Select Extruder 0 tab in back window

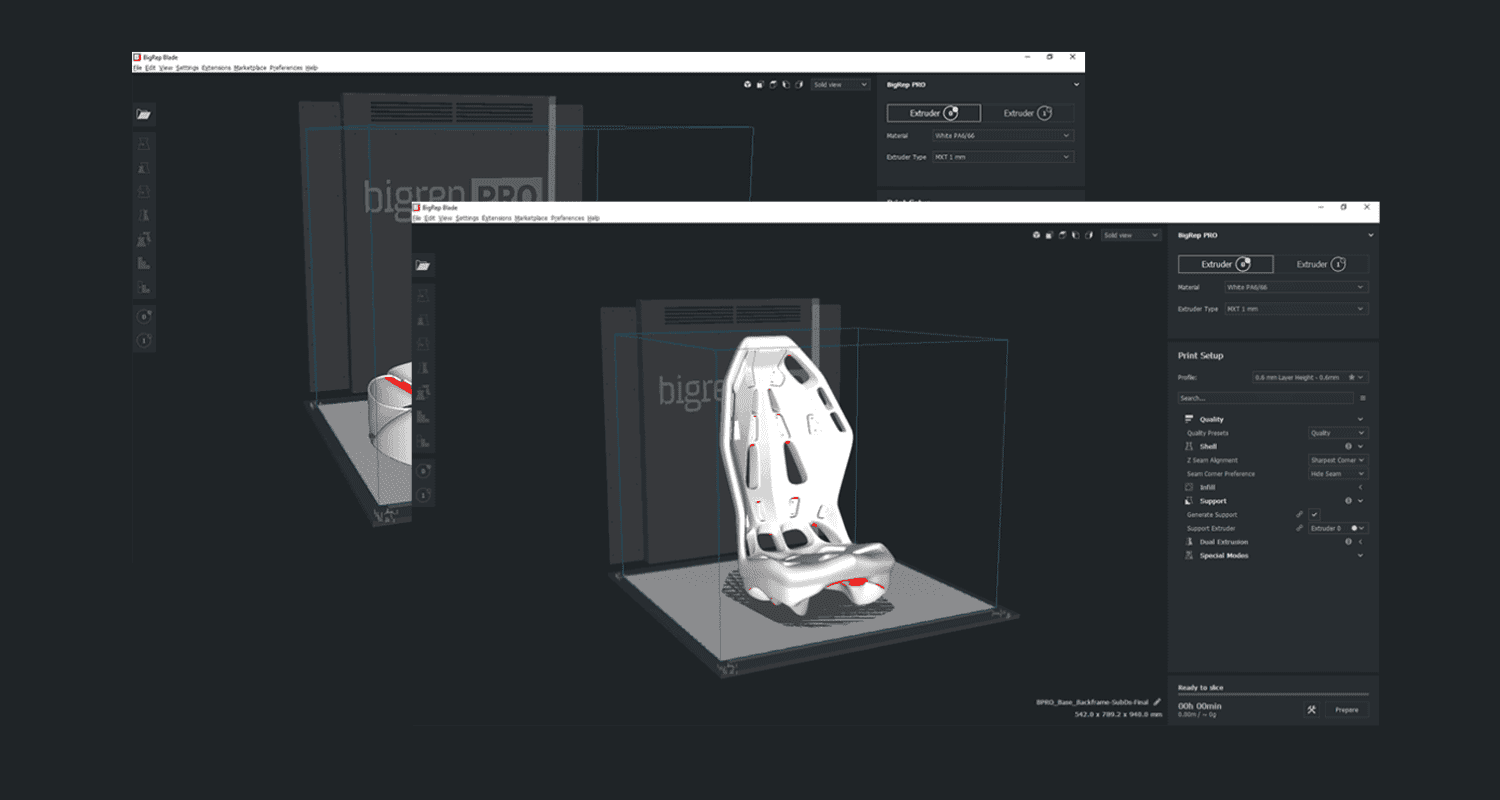934,113
